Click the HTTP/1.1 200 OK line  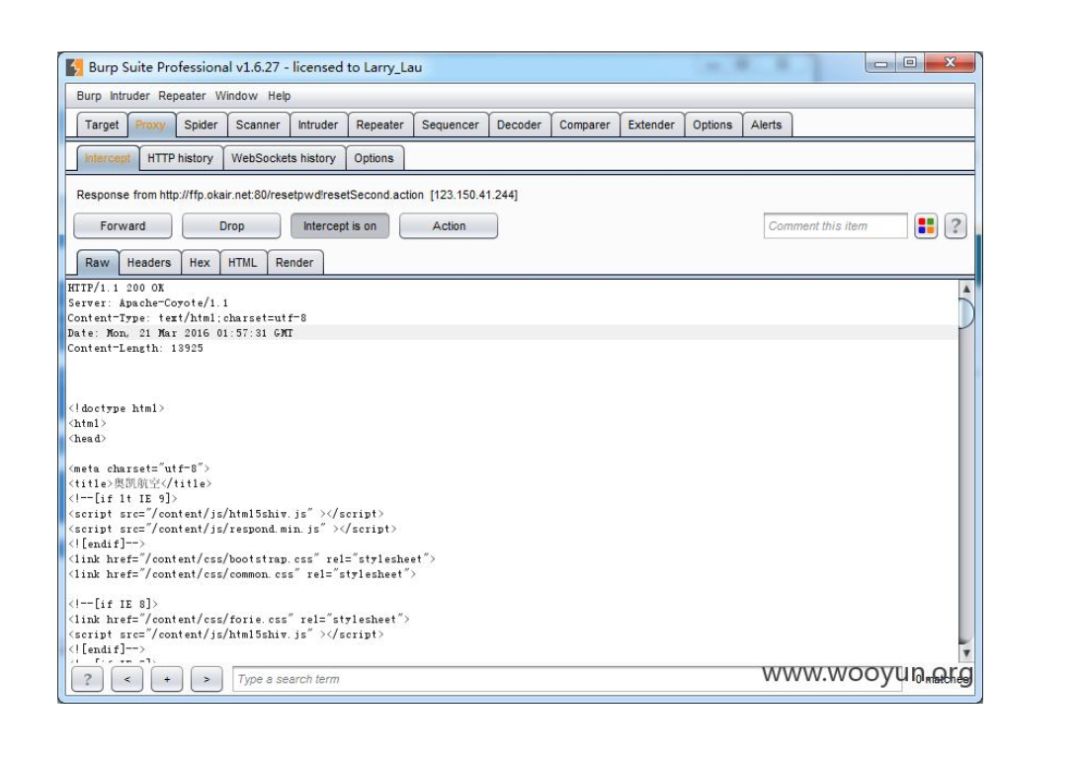116,288
